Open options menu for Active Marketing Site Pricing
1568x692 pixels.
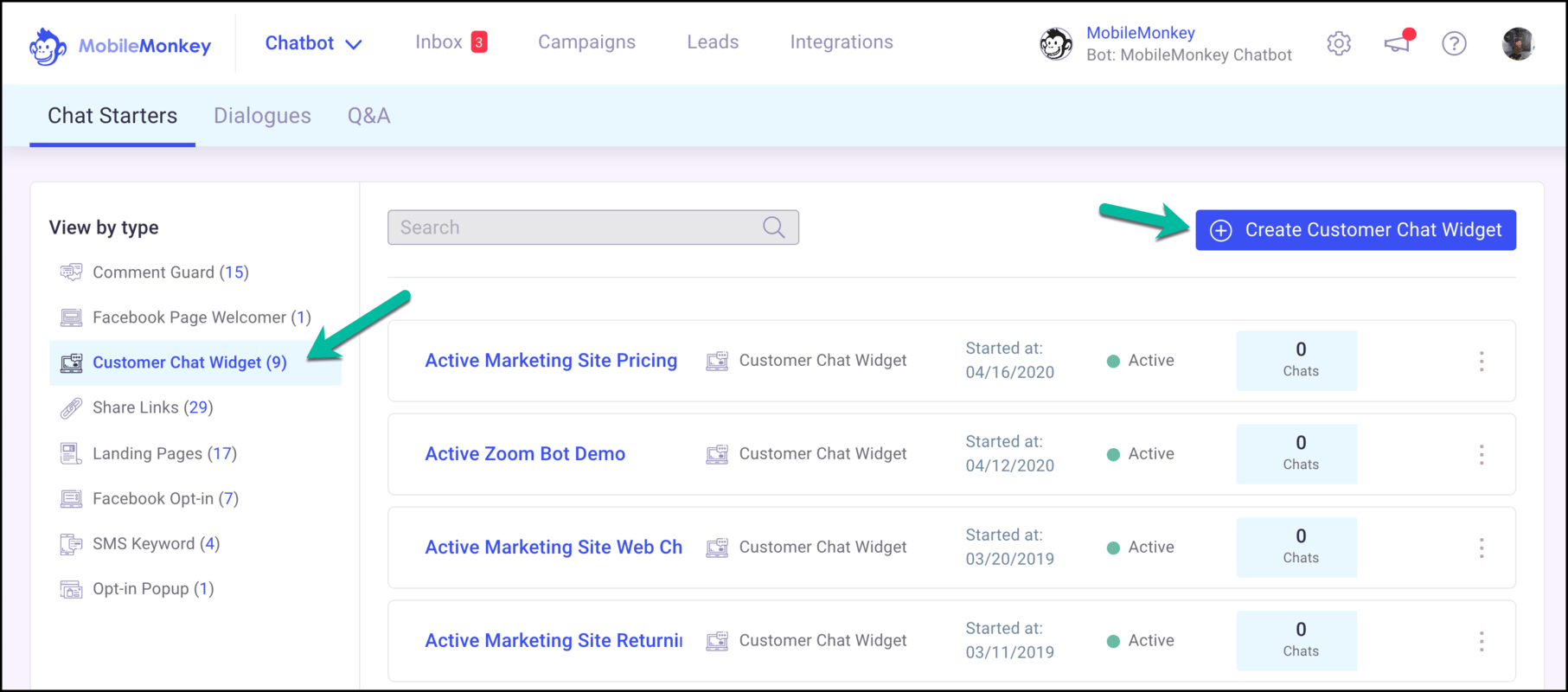point(1482,361)
